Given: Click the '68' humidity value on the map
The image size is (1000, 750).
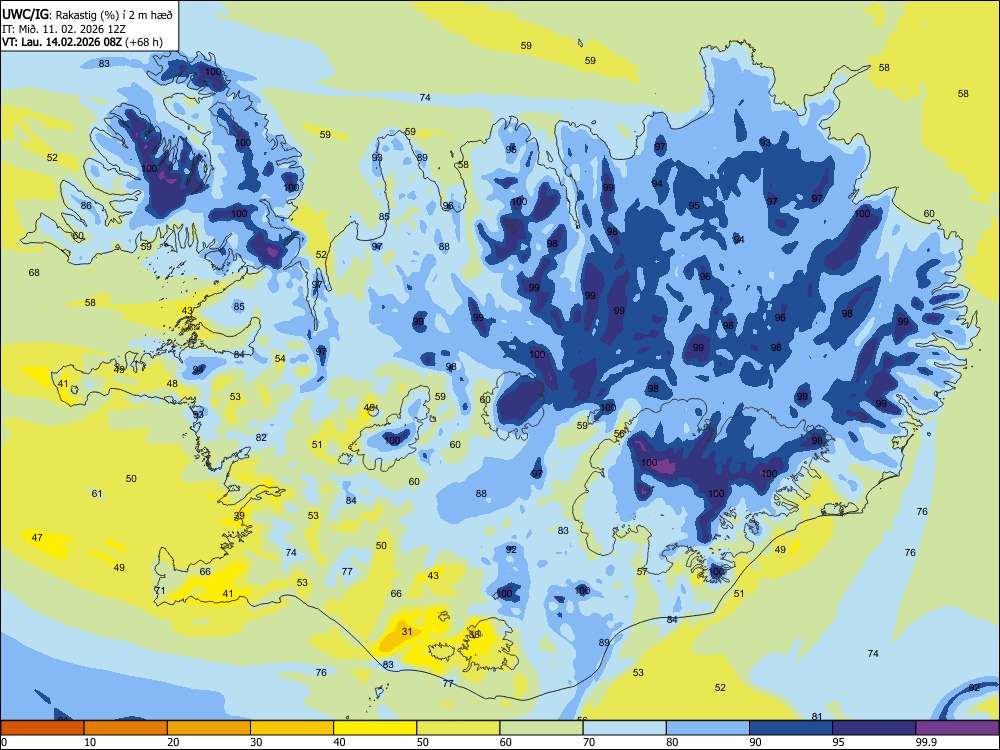Looking at the screenshot, I should (x=34, y=272).
